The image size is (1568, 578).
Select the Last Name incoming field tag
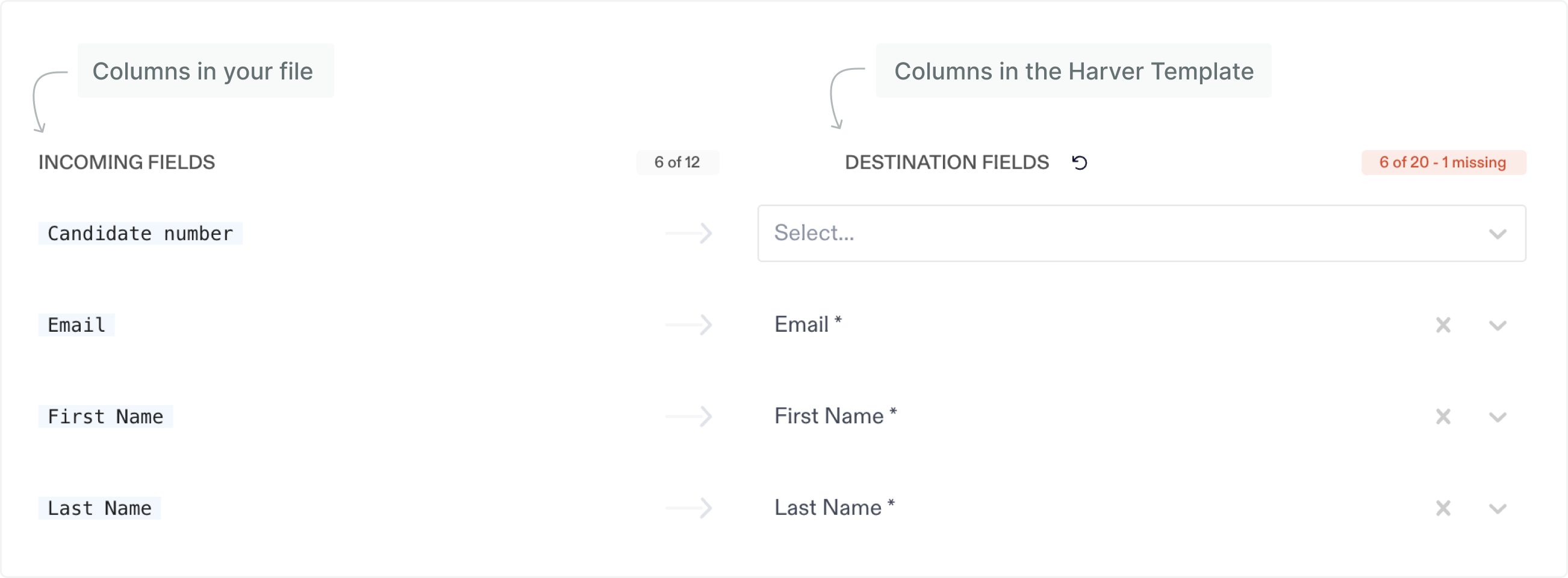pos(99,508)
